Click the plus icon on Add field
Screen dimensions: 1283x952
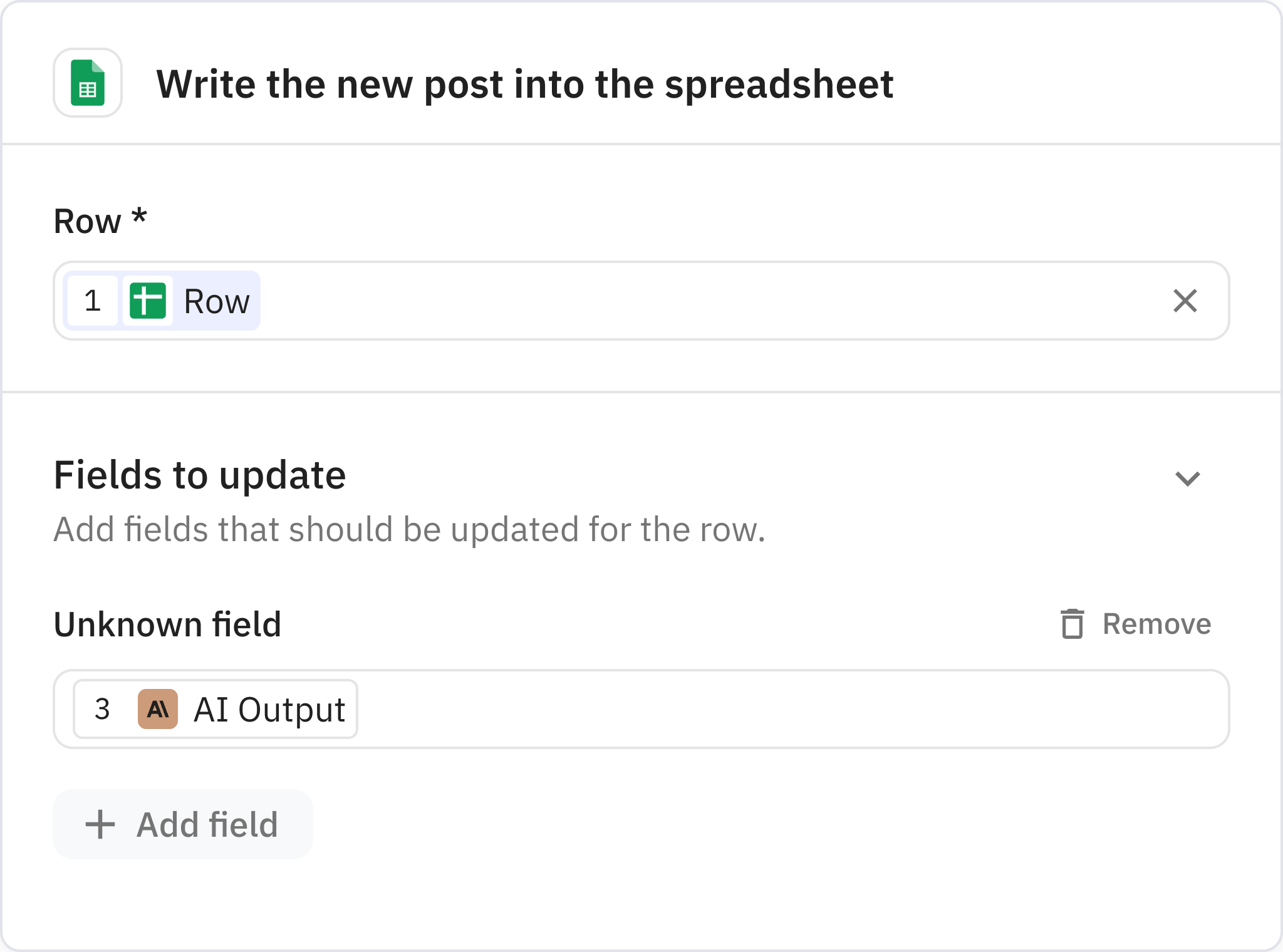coord(99,824)
